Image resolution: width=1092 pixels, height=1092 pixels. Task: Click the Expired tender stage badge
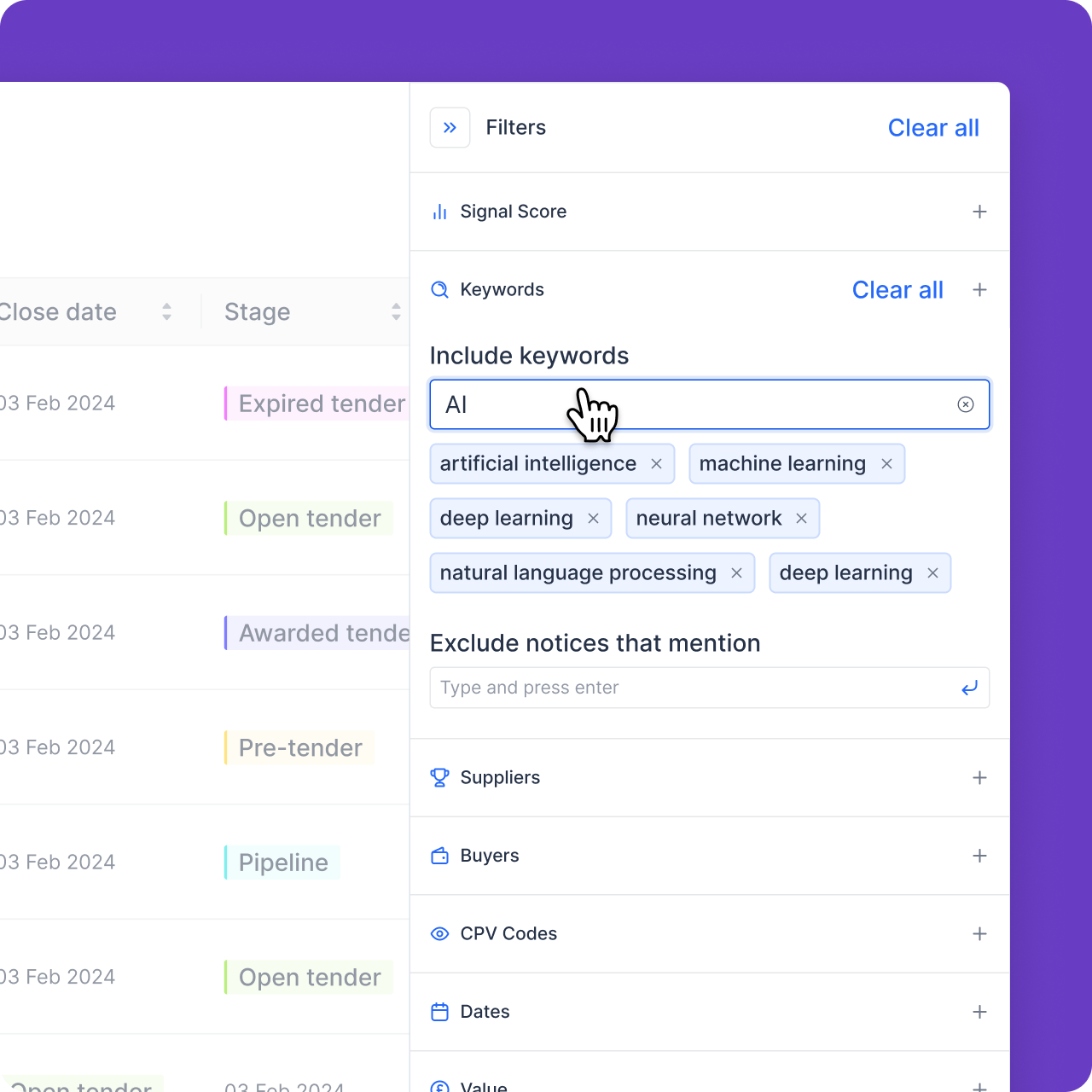[x=317, y=404]
